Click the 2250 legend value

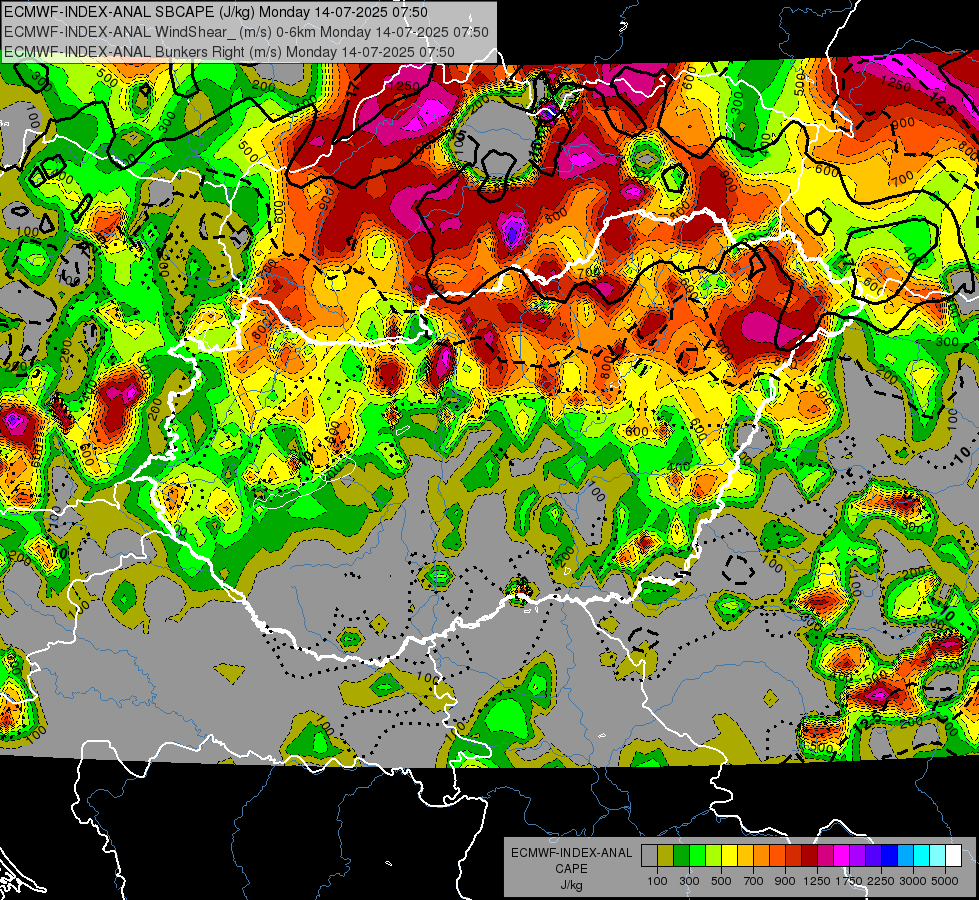coord(882,881)
